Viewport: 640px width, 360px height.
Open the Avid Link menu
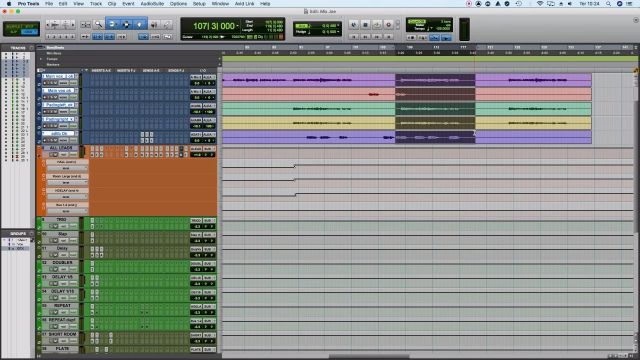244,4
